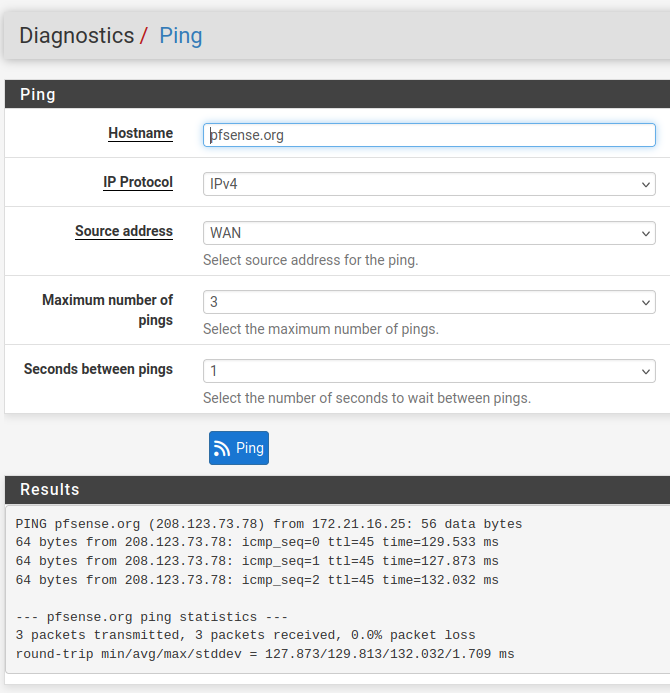The height and width of the screenshot is (693, 670).
Task: Open the IP Protocol dropdown showing IPv4
Action: click(x=429, y=184)
